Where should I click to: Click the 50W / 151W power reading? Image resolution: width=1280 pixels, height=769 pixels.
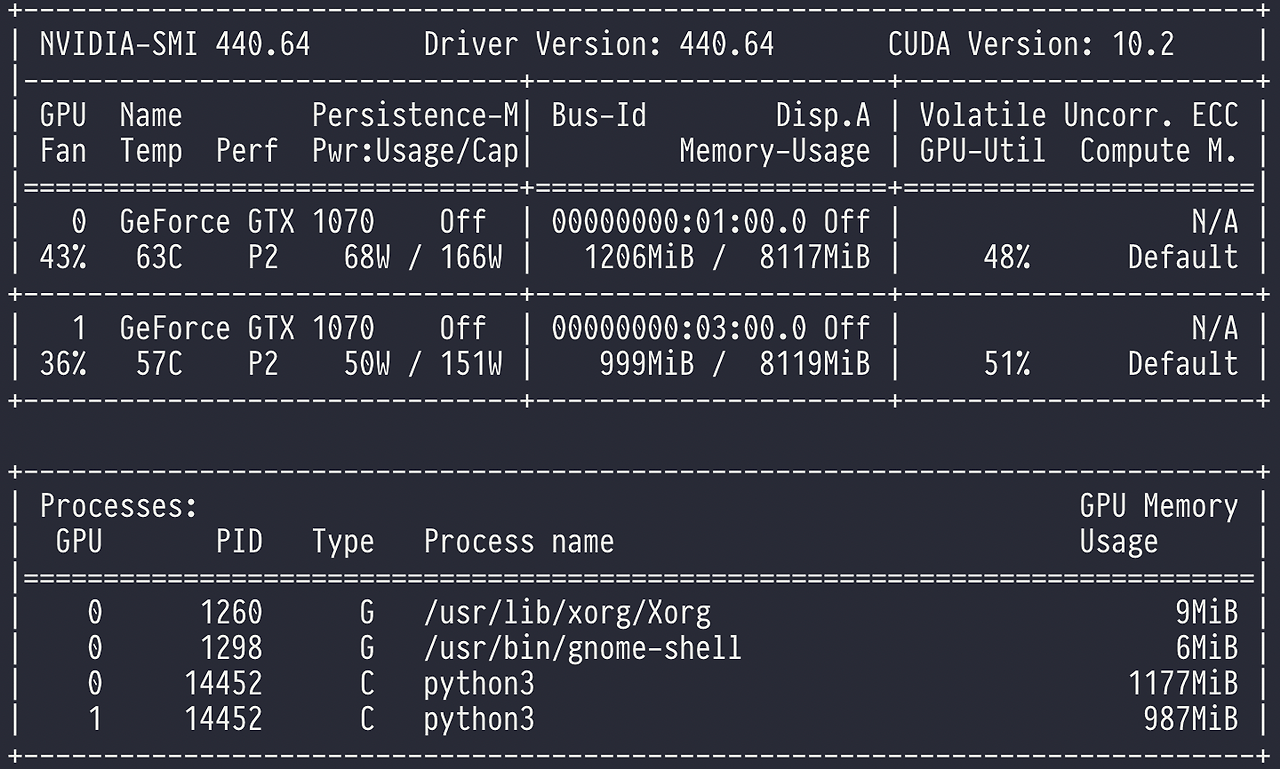coord(423,364)
